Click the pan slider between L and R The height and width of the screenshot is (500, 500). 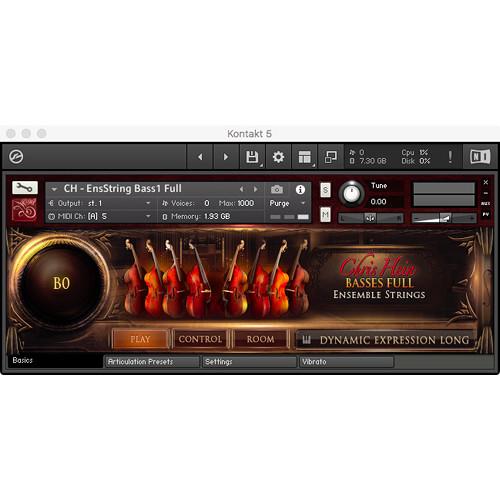(370, 218)
